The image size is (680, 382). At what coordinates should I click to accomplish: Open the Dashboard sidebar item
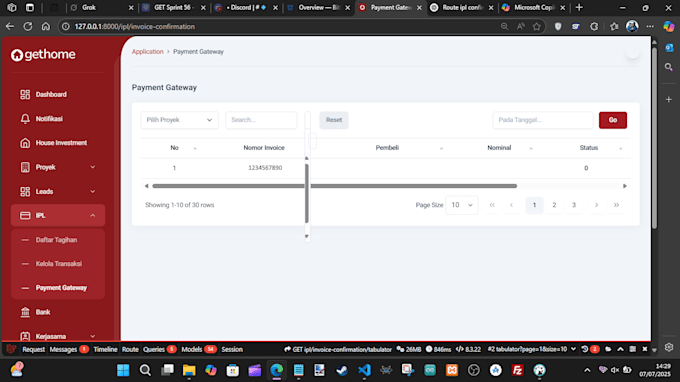51,95
